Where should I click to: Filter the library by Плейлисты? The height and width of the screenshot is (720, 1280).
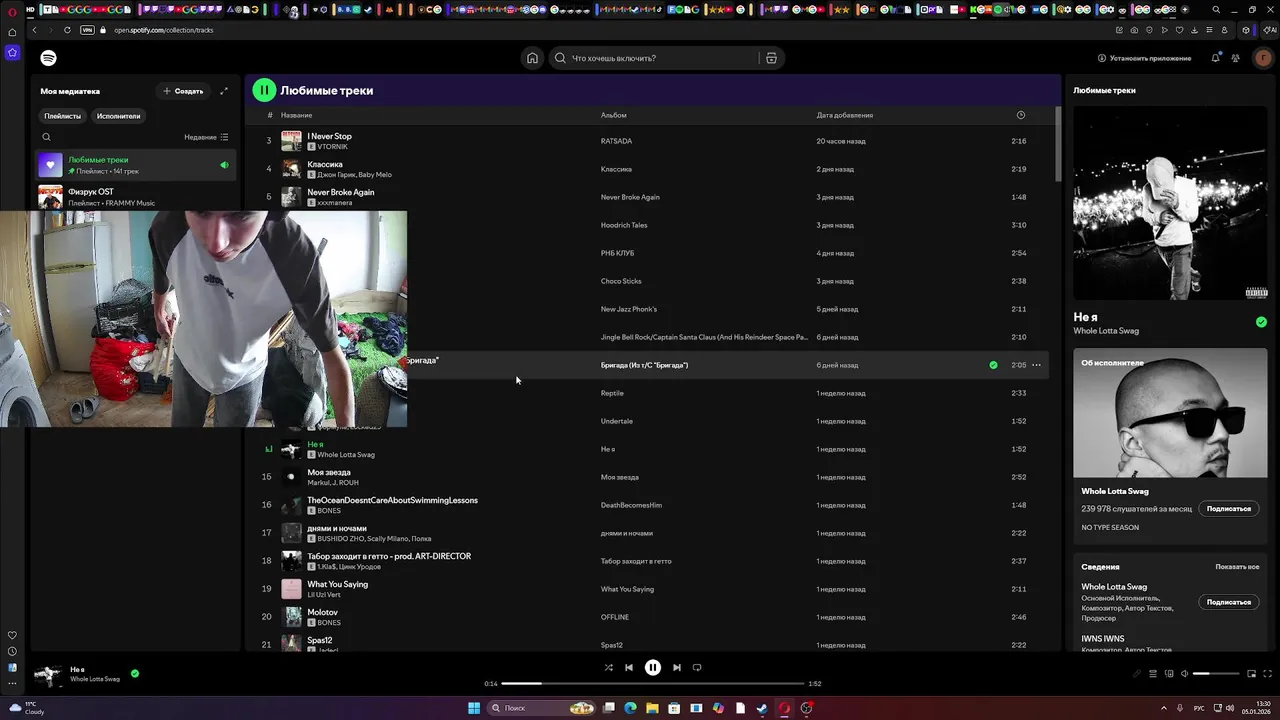62,116
